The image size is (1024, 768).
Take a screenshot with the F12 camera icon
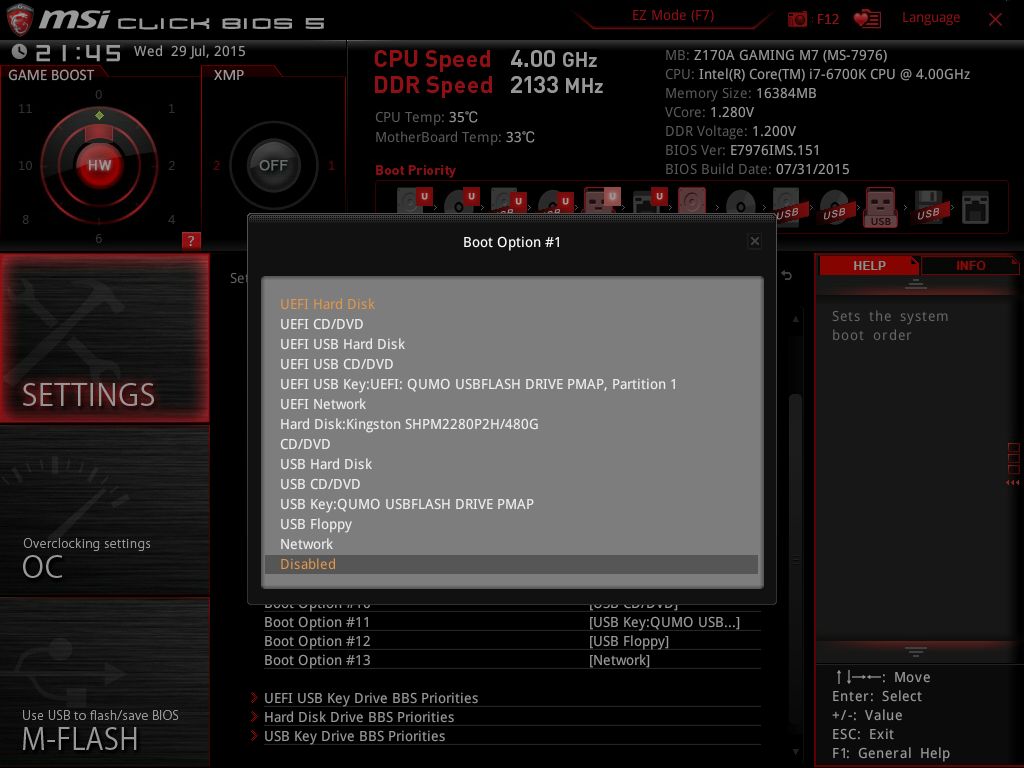click(797, 19)
